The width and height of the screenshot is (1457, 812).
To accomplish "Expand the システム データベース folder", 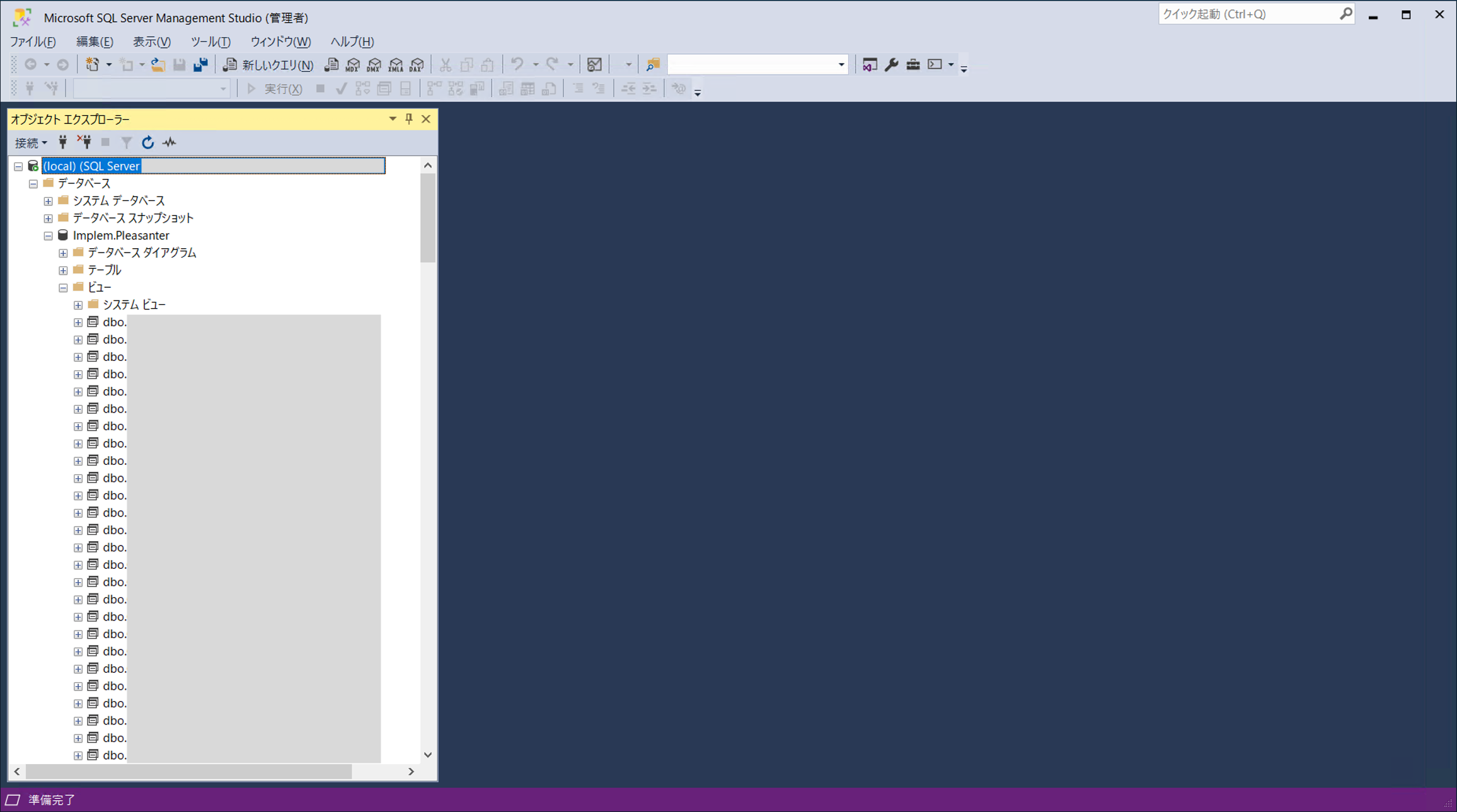I will [x=48, y=201].
